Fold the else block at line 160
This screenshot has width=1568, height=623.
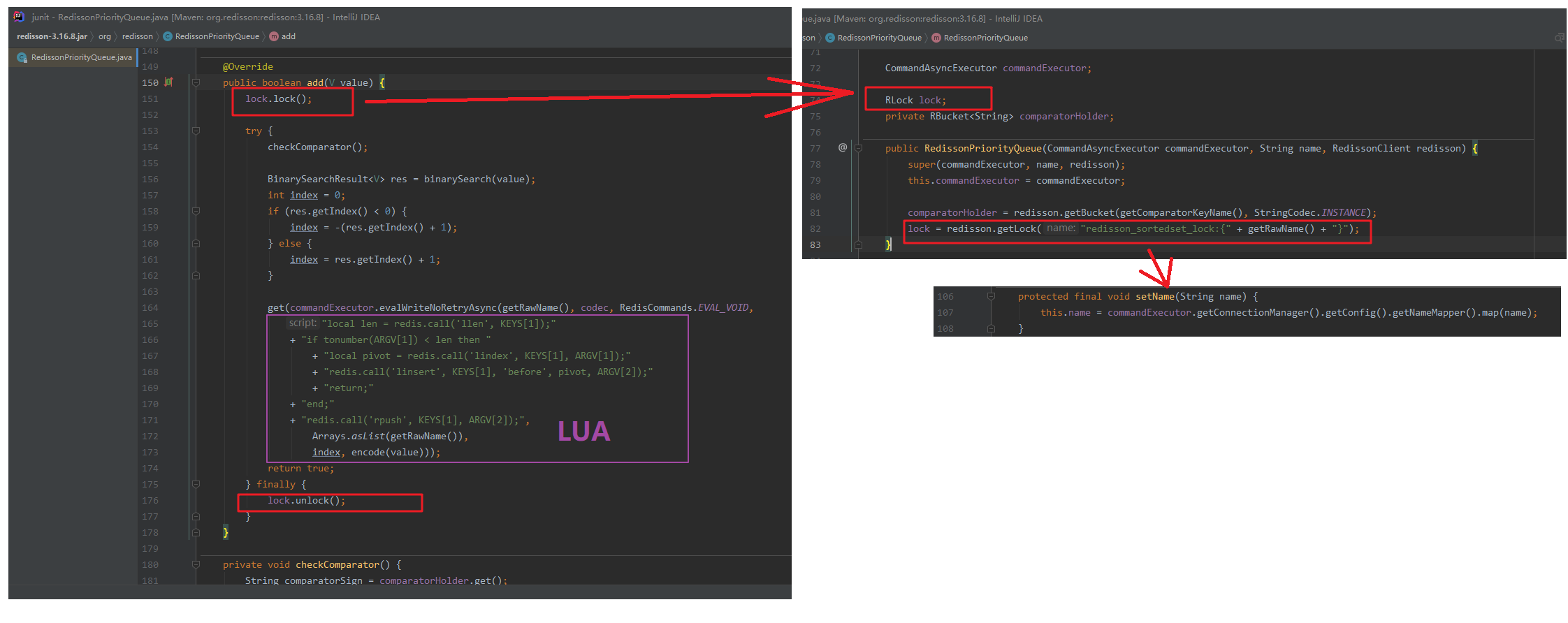click(196, 243)
